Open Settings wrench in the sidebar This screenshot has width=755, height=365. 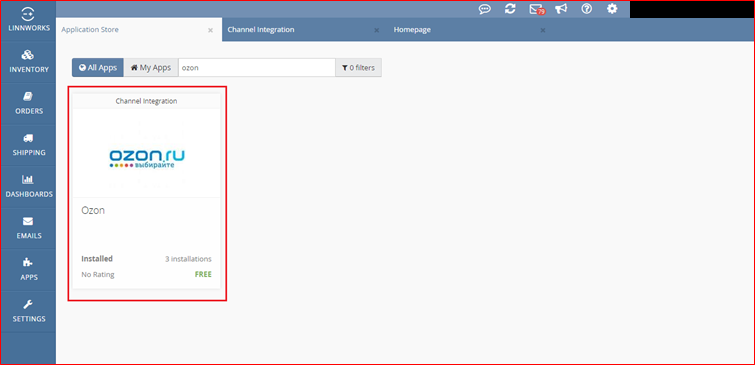pyautogui.click(x=28, y=311)
